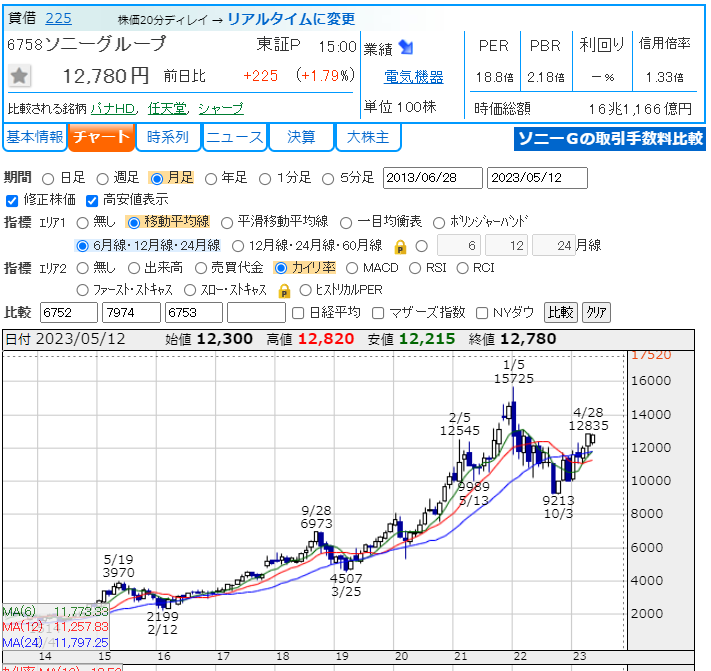Click the lock icon beside 60月線 option
Viewport: 711px width, 671px height.
click(x=400, y=247)
